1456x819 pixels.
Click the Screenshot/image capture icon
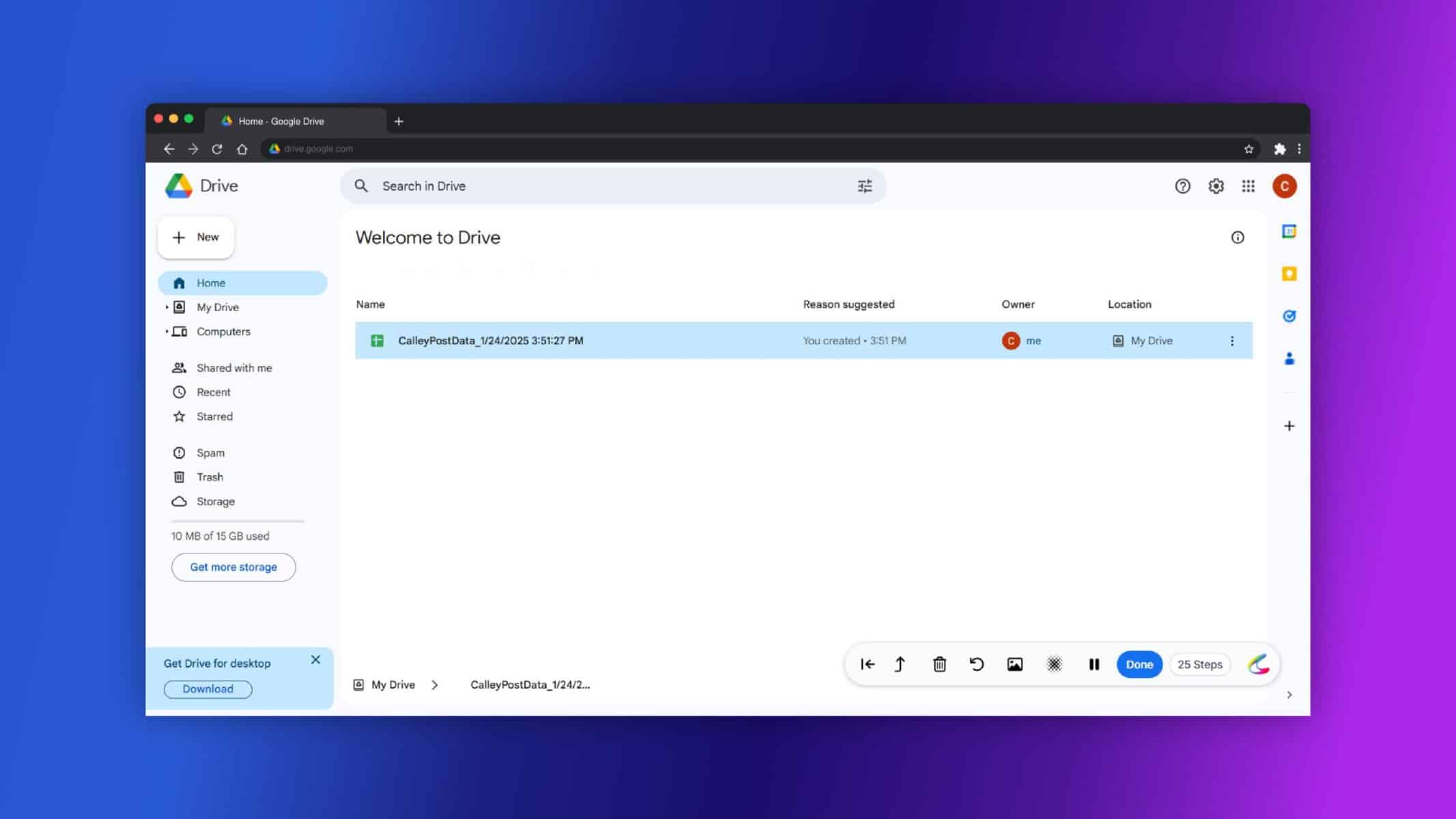click(x=1015, y=663)
